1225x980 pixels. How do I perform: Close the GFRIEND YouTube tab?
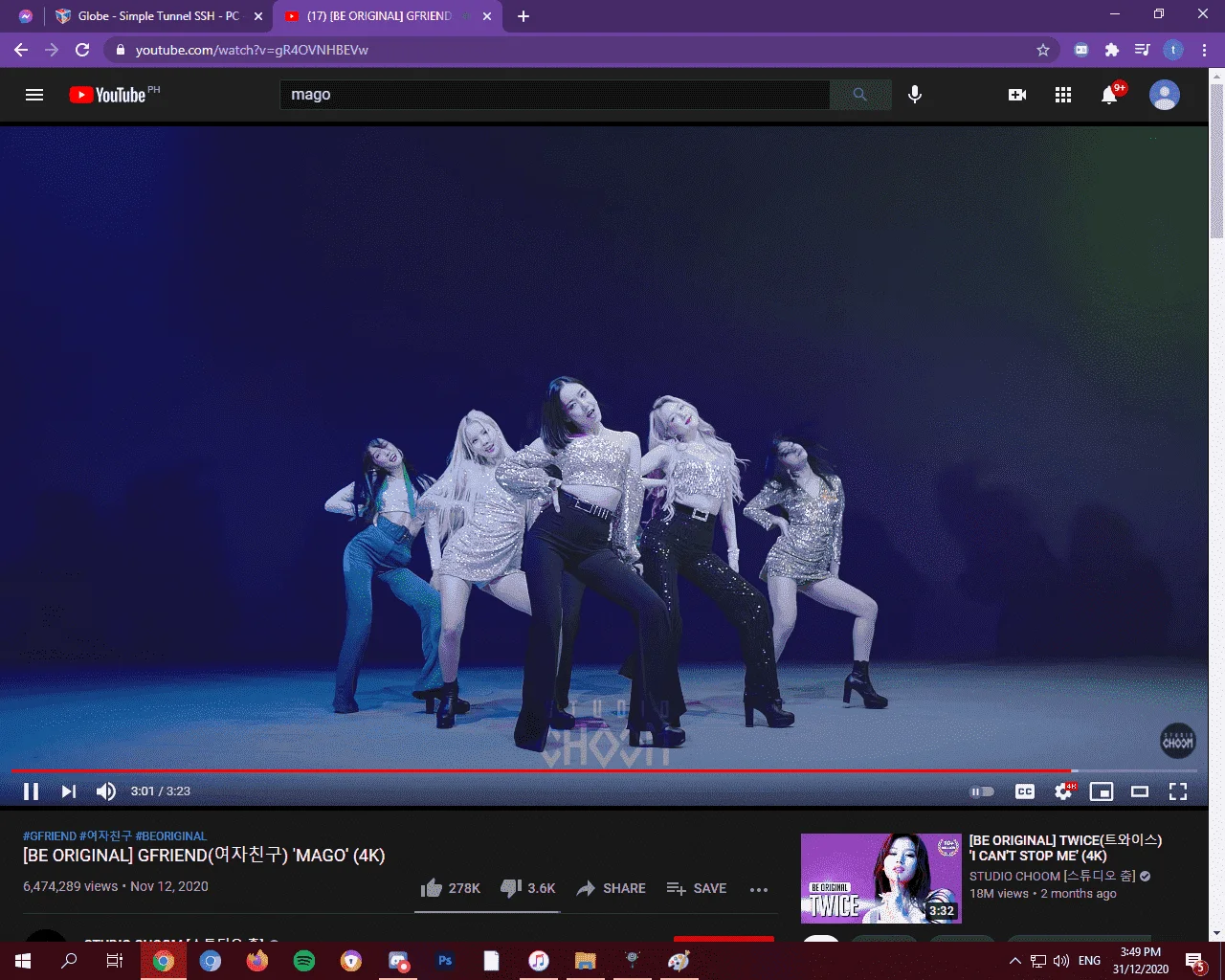[x=487, y=16]
